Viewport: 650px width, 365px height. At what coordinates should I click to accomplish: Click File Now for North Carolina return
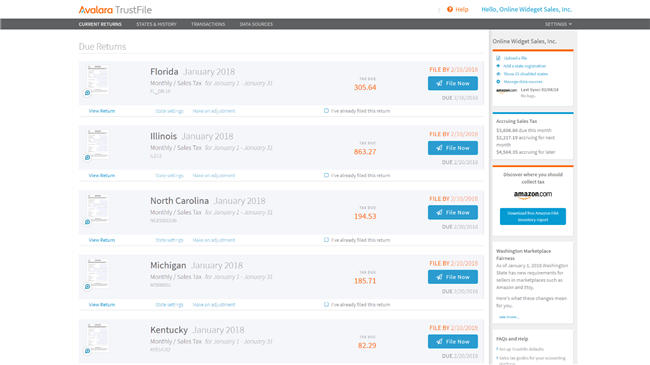point(453,212)
